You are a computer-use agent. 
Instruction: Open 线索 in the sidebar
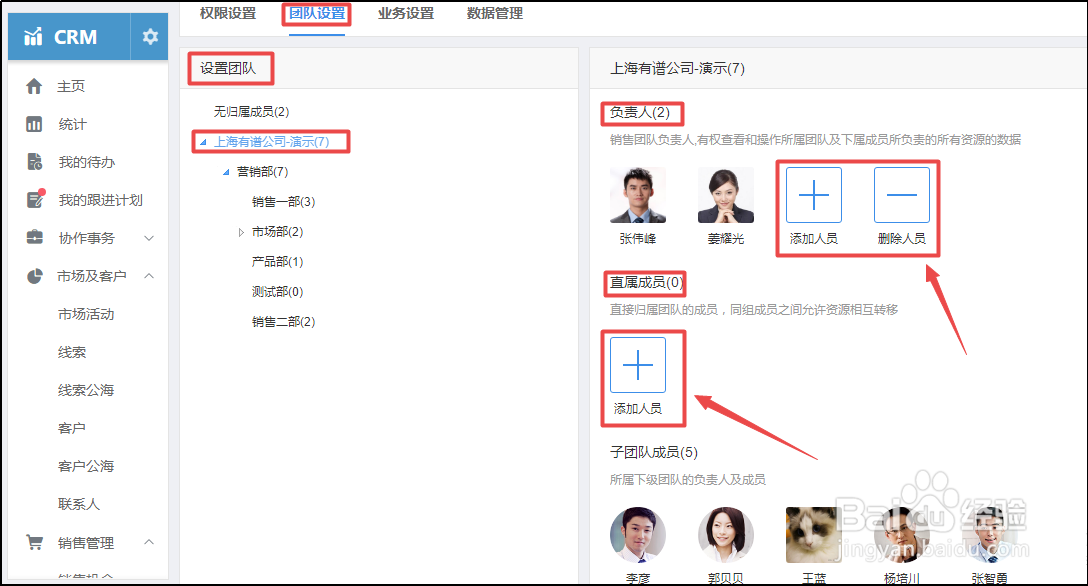coord(72,352)
